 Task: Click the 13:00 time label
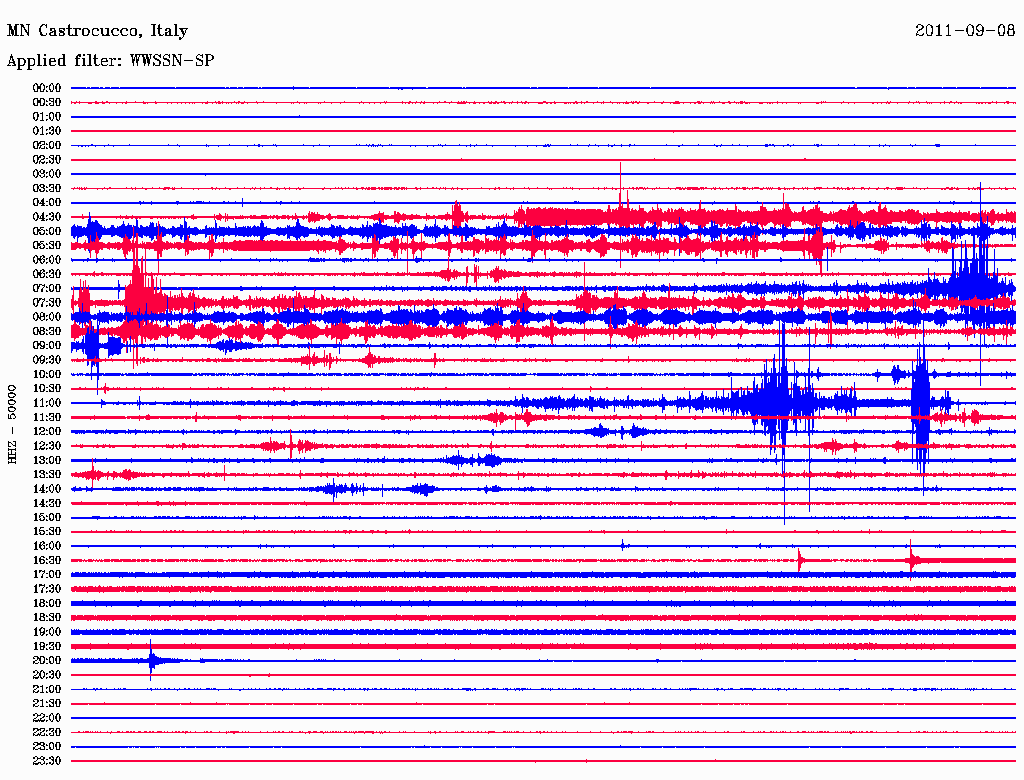click(x=46, y=461)
